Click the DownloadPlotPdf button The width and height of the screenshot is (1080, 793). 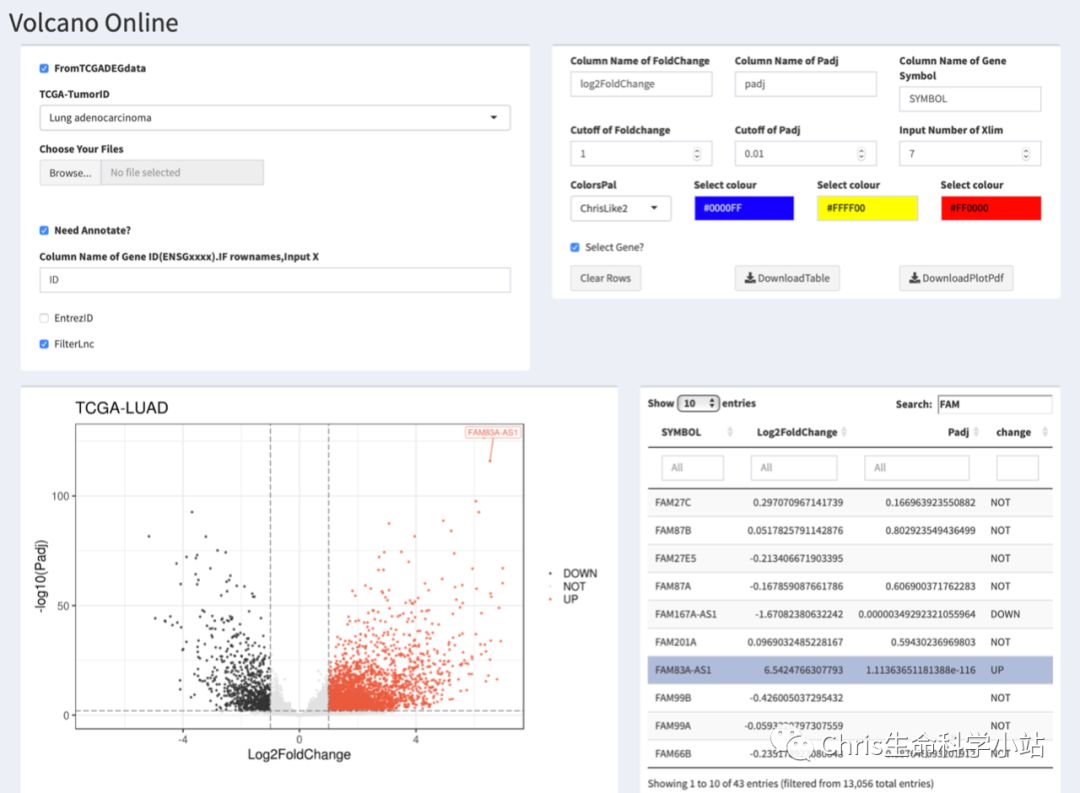pos(956,278)
